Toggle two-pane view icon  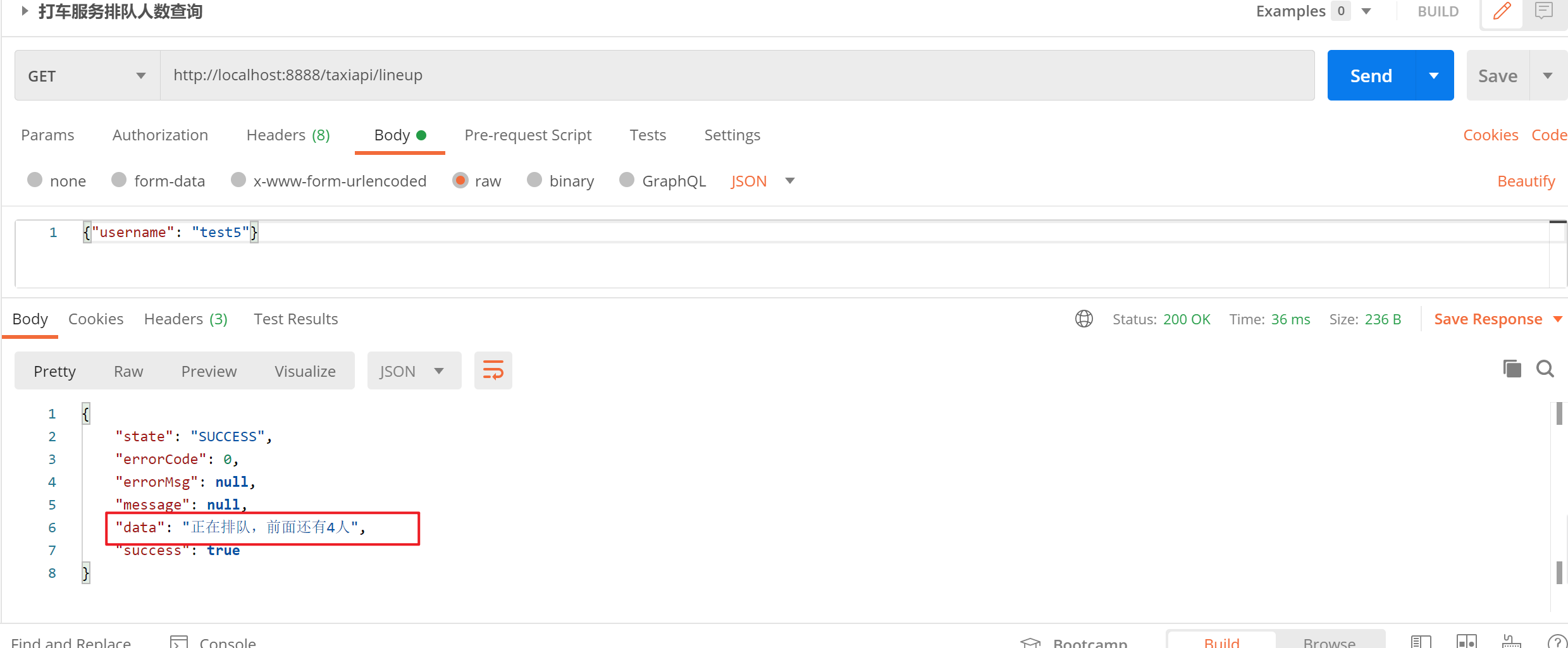(1466, 642)
